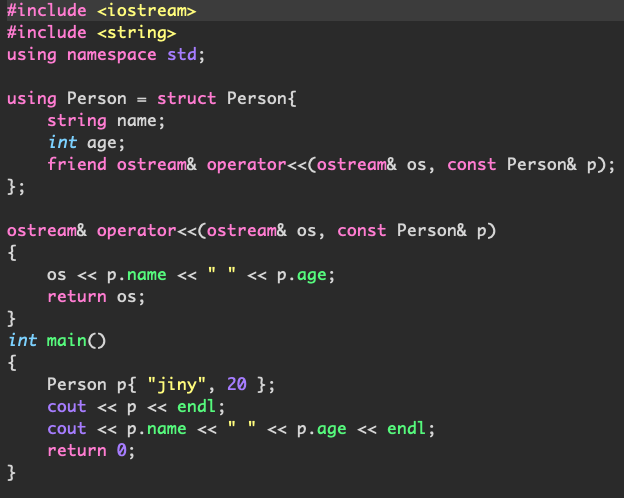Click endl in the 'cout << p << endl' line
This screenshot has height=498, width=624.
click(196, 406)
